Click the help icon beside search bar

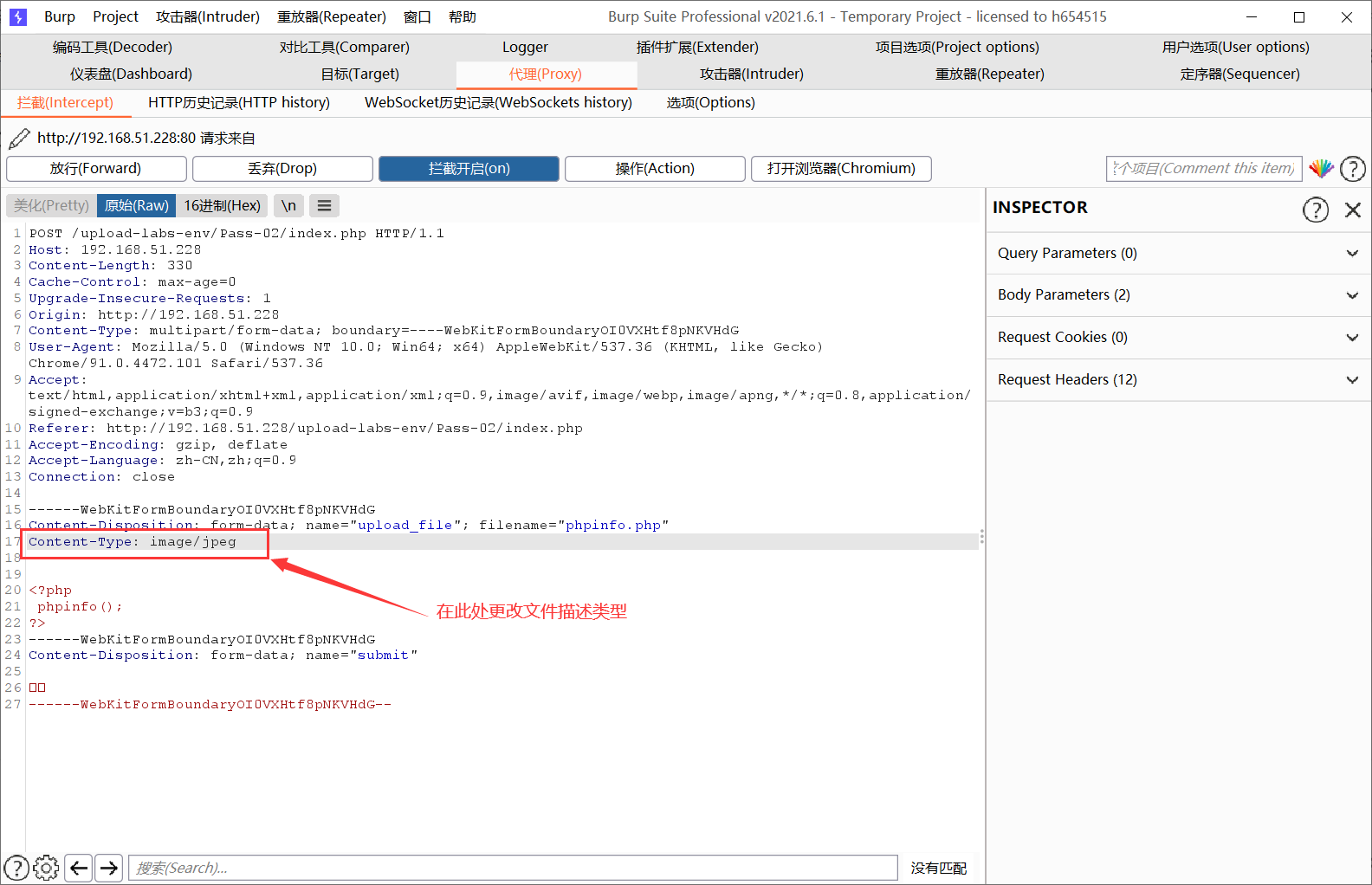[16, 868]
